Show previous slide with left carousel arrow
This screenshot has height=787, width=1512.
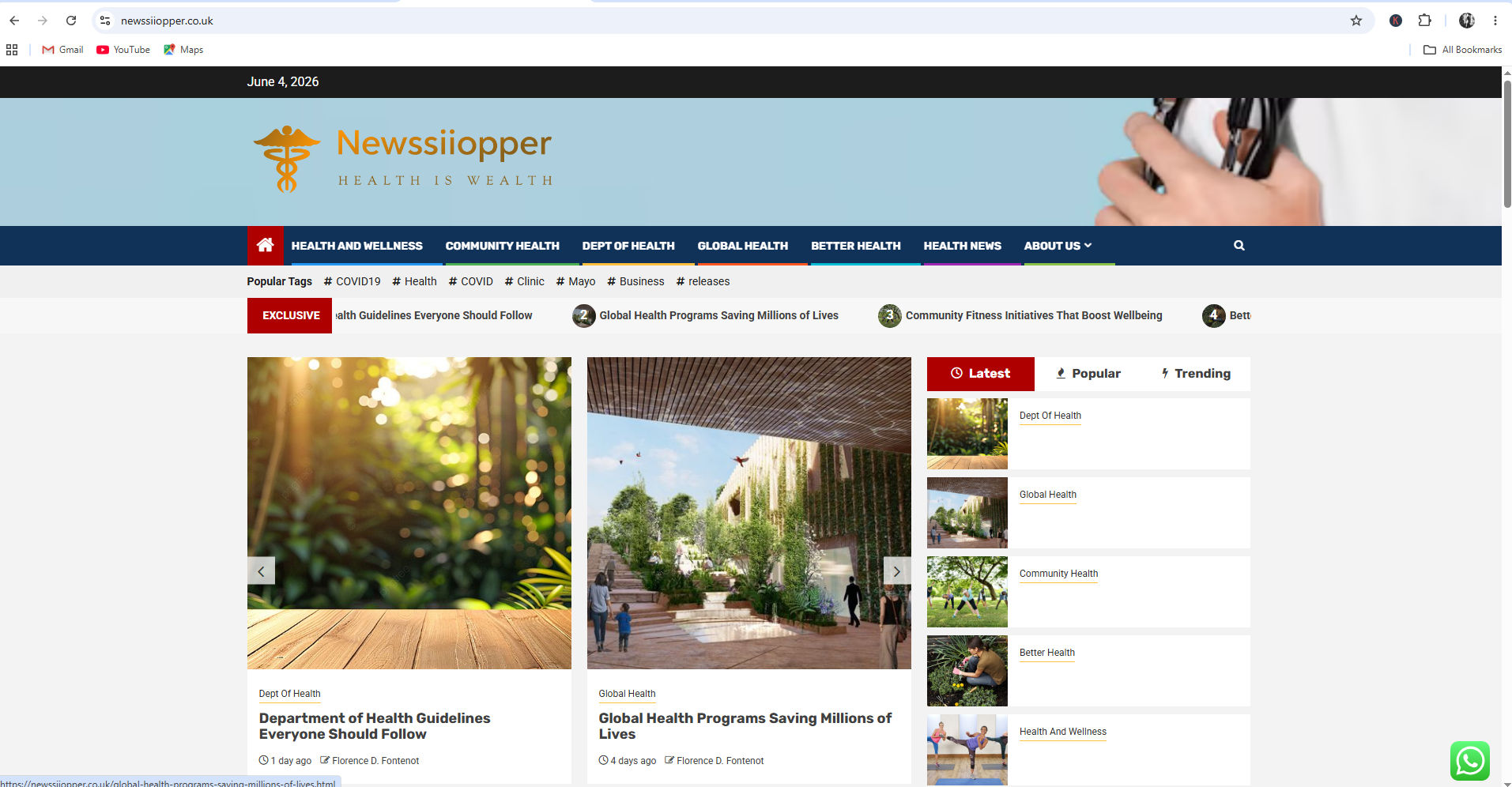pos(261,570)
